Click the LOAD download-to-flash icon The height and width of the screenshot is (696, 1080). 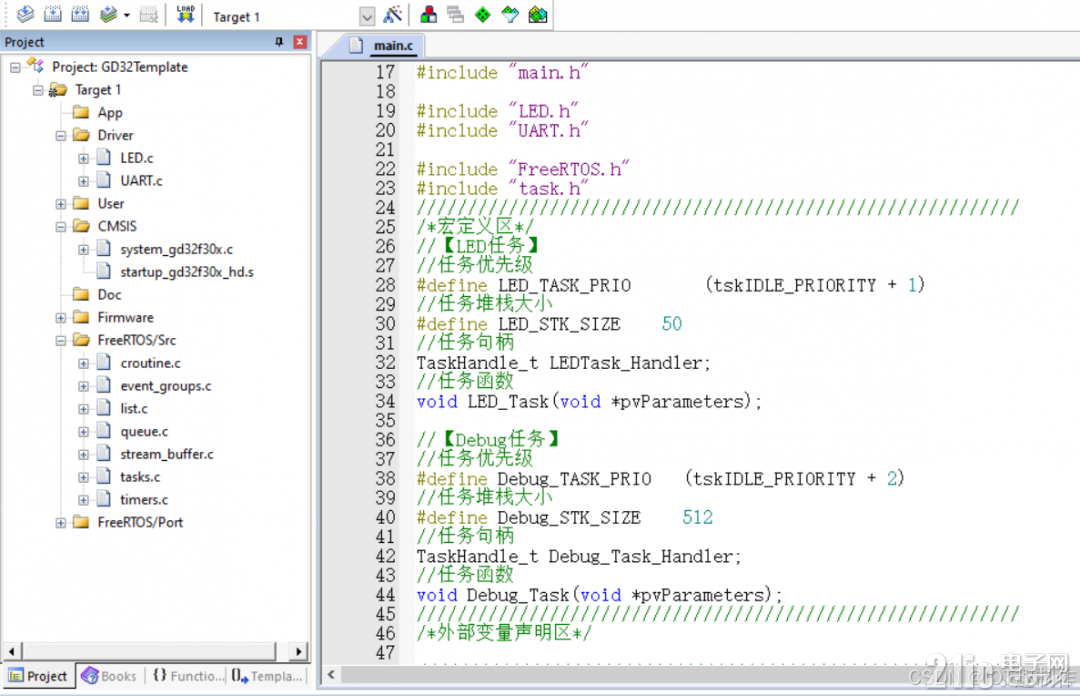click(x=185, y=14)
